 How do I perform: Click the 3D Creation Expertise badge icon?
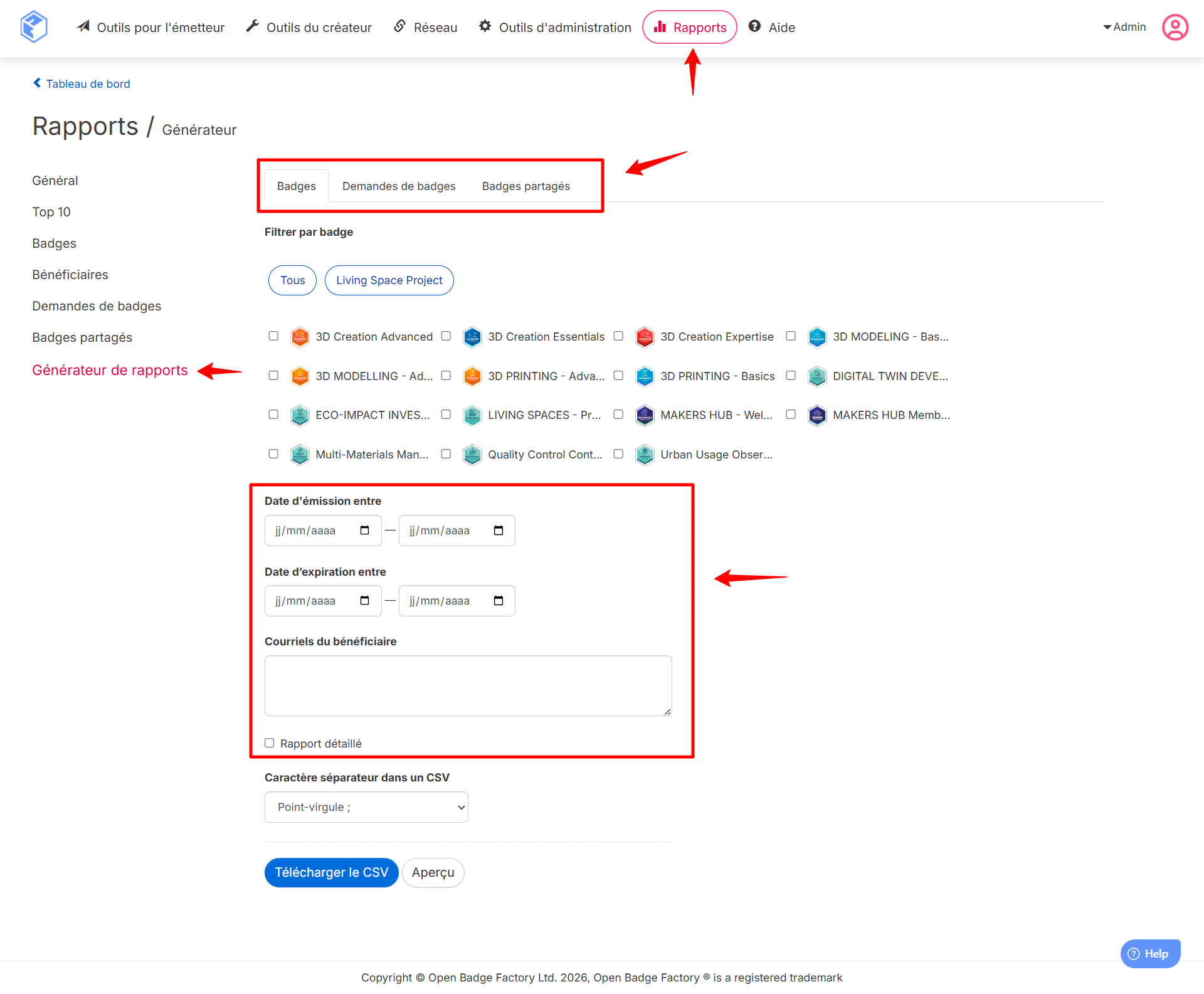pos(645,337)
